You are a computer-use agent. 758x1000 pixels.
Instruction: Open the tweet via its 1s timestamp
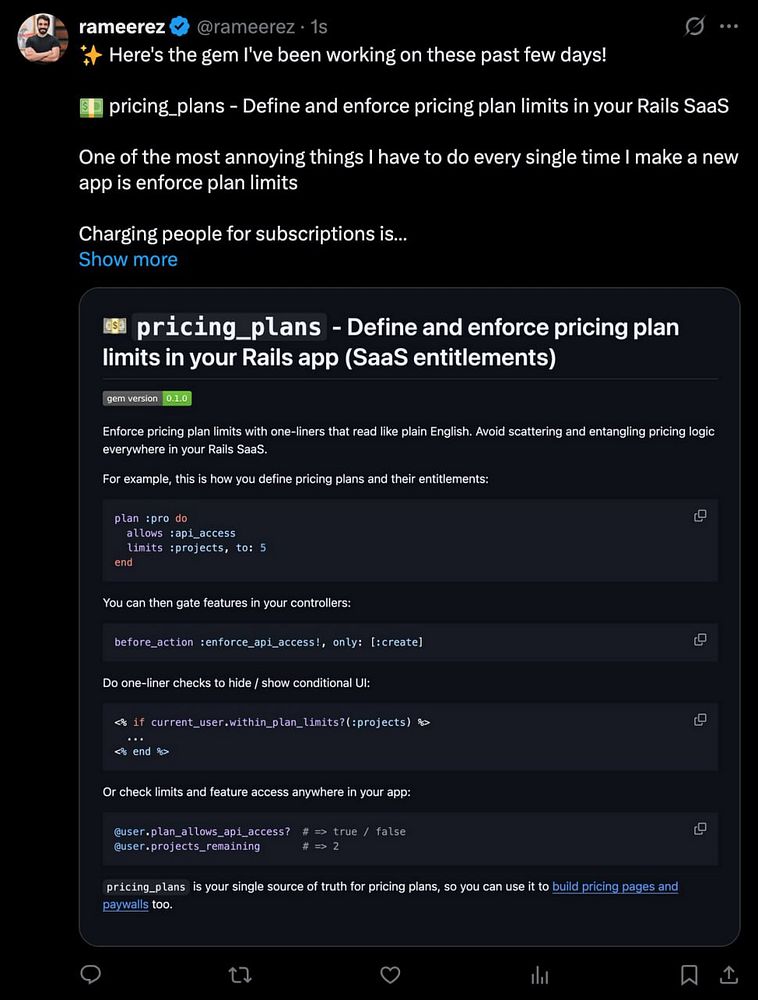[x=319, y=27]
